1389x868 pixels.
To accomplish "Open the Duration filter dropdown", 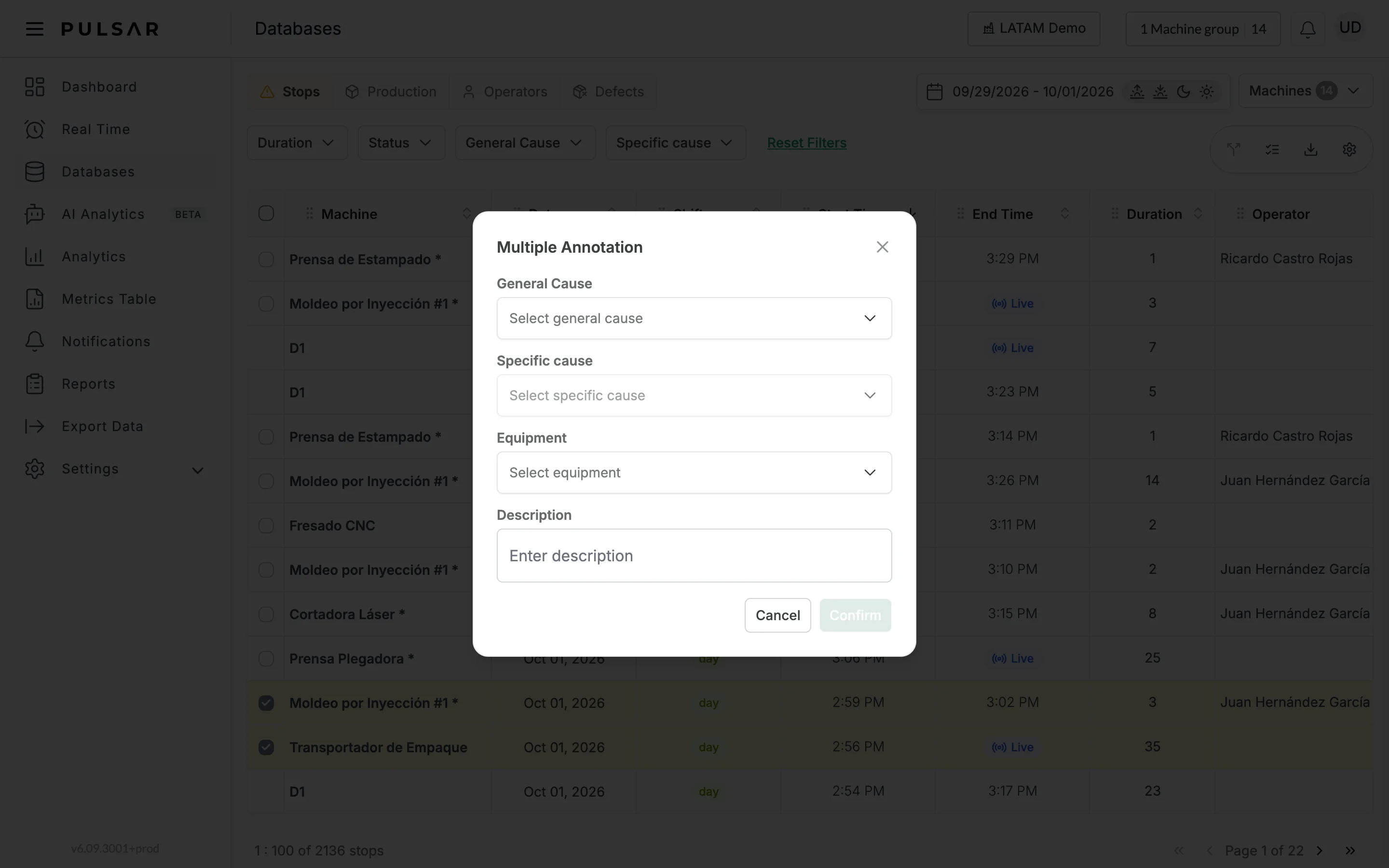I will coord(297,143).
